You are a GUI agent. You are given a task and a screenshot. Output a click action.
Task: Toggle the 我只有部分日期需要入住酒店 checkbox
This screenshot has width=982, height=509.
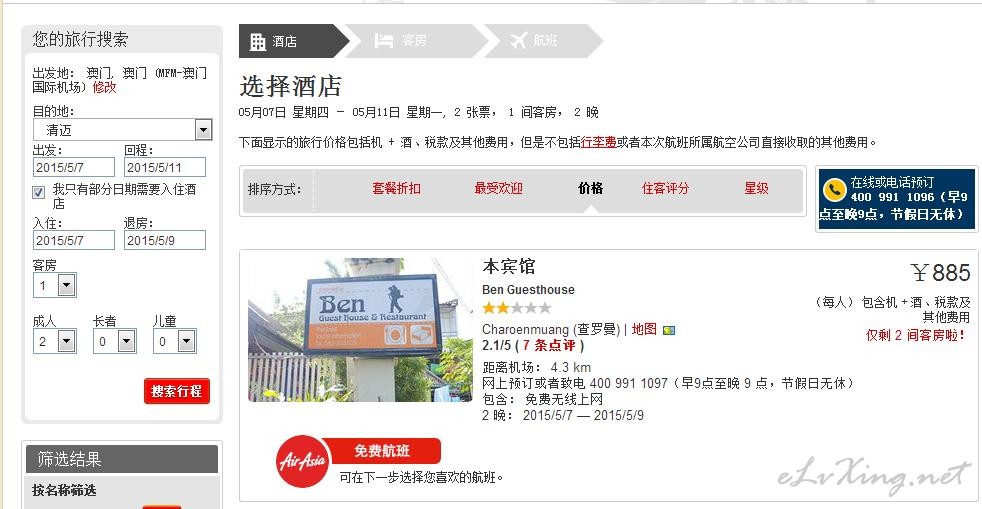(39, 192)
